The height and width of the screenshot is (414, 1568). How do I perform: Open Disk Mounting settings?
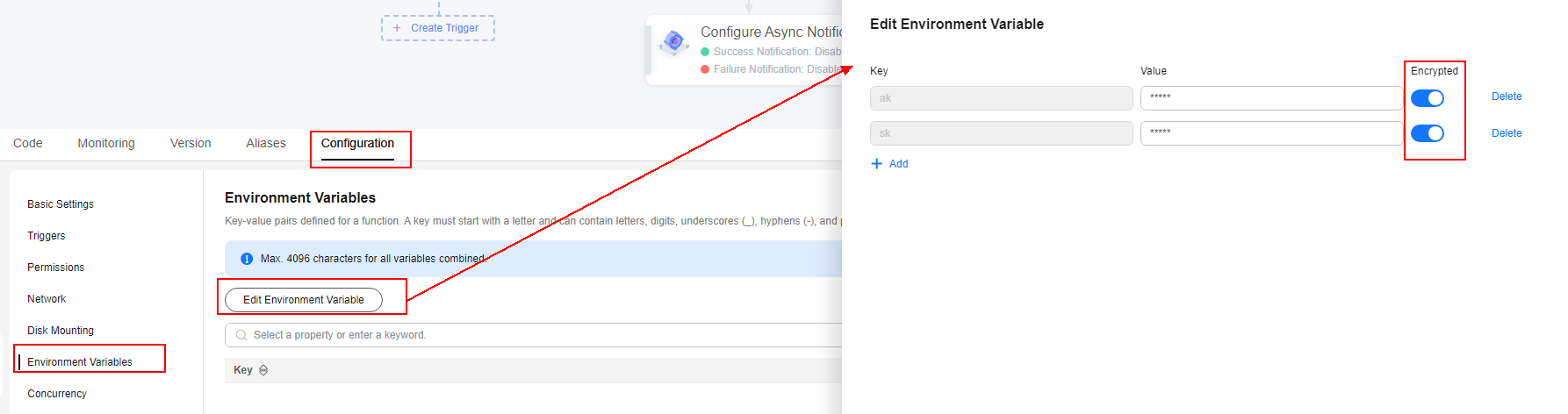click(x=61, y=331)
